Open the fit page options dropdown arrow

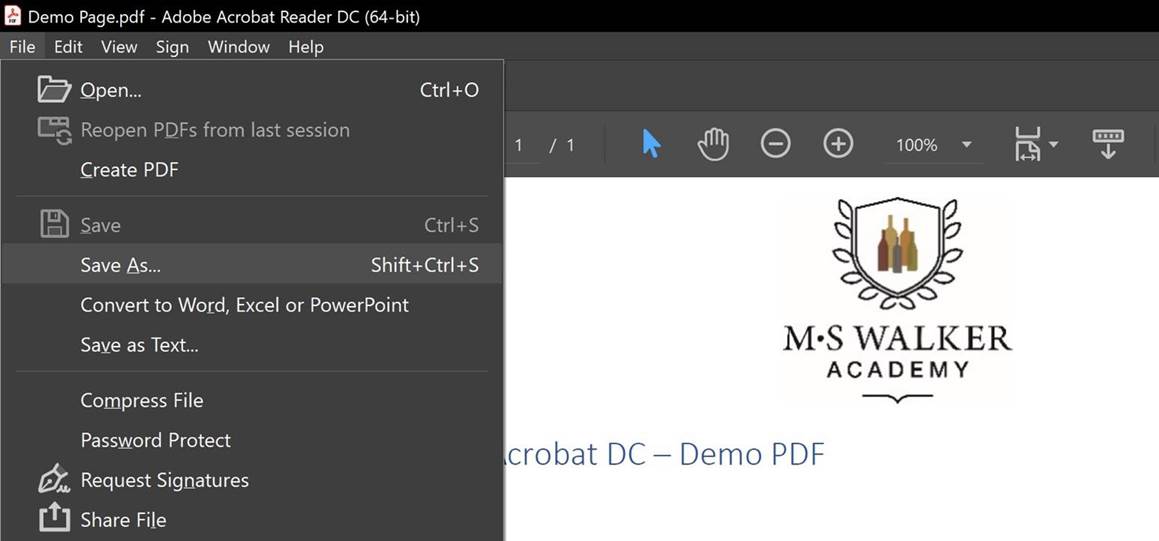[x=1053, y=145]
